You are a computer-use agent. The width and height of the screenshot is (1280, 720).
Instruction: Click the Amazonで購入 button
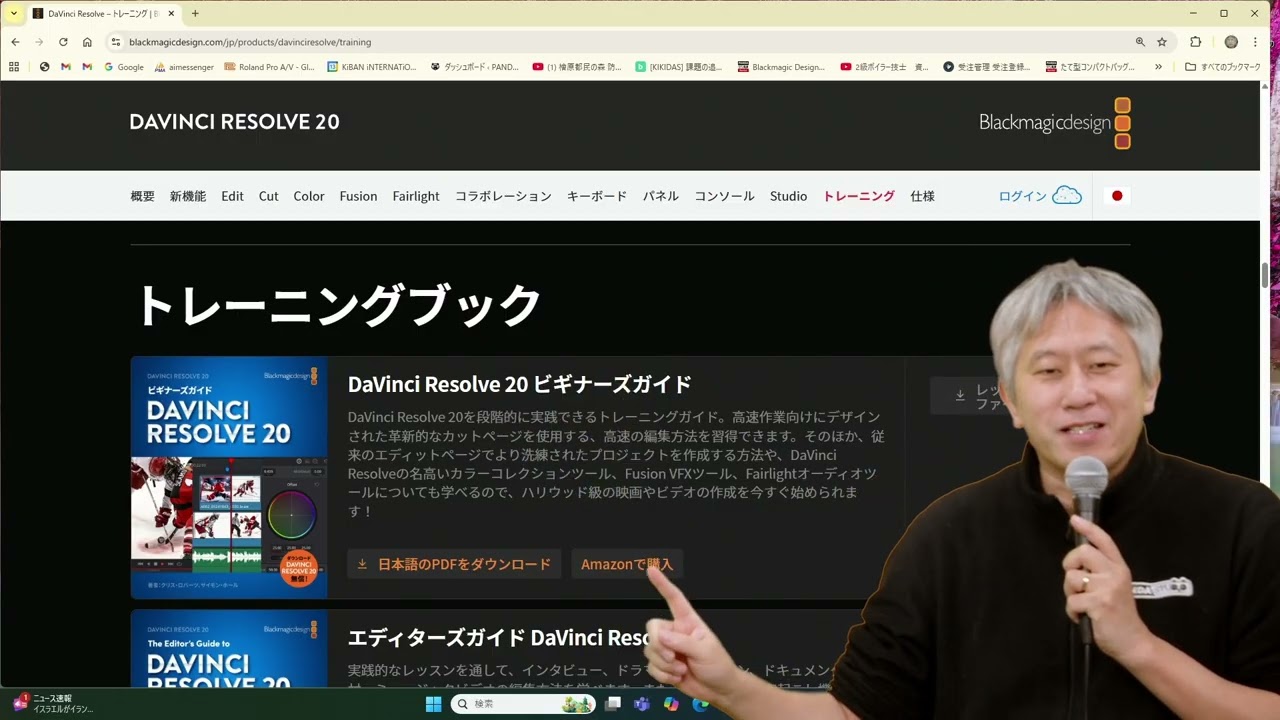click(627, 563)
